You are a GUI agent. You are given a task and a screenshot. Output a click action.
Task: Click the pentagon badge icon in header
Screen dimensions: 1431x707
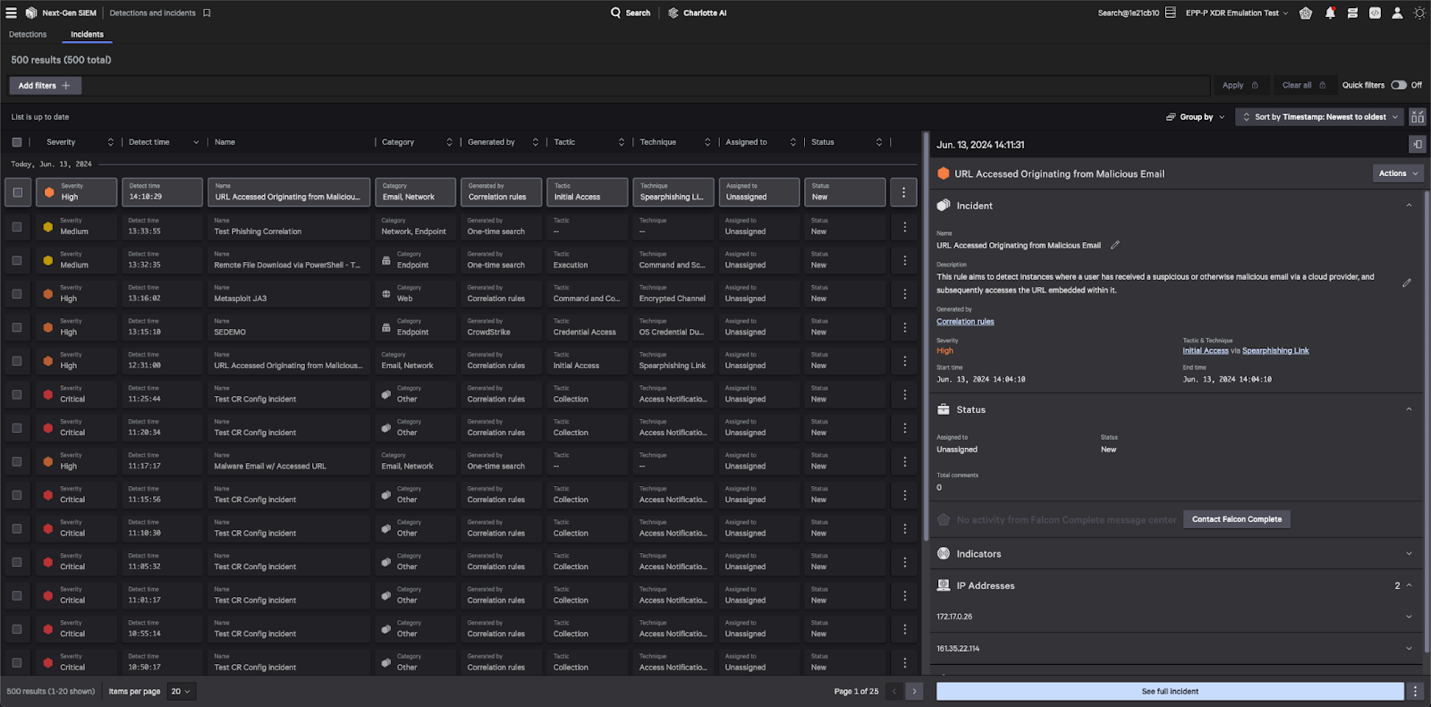click(x=1306, y=13)
